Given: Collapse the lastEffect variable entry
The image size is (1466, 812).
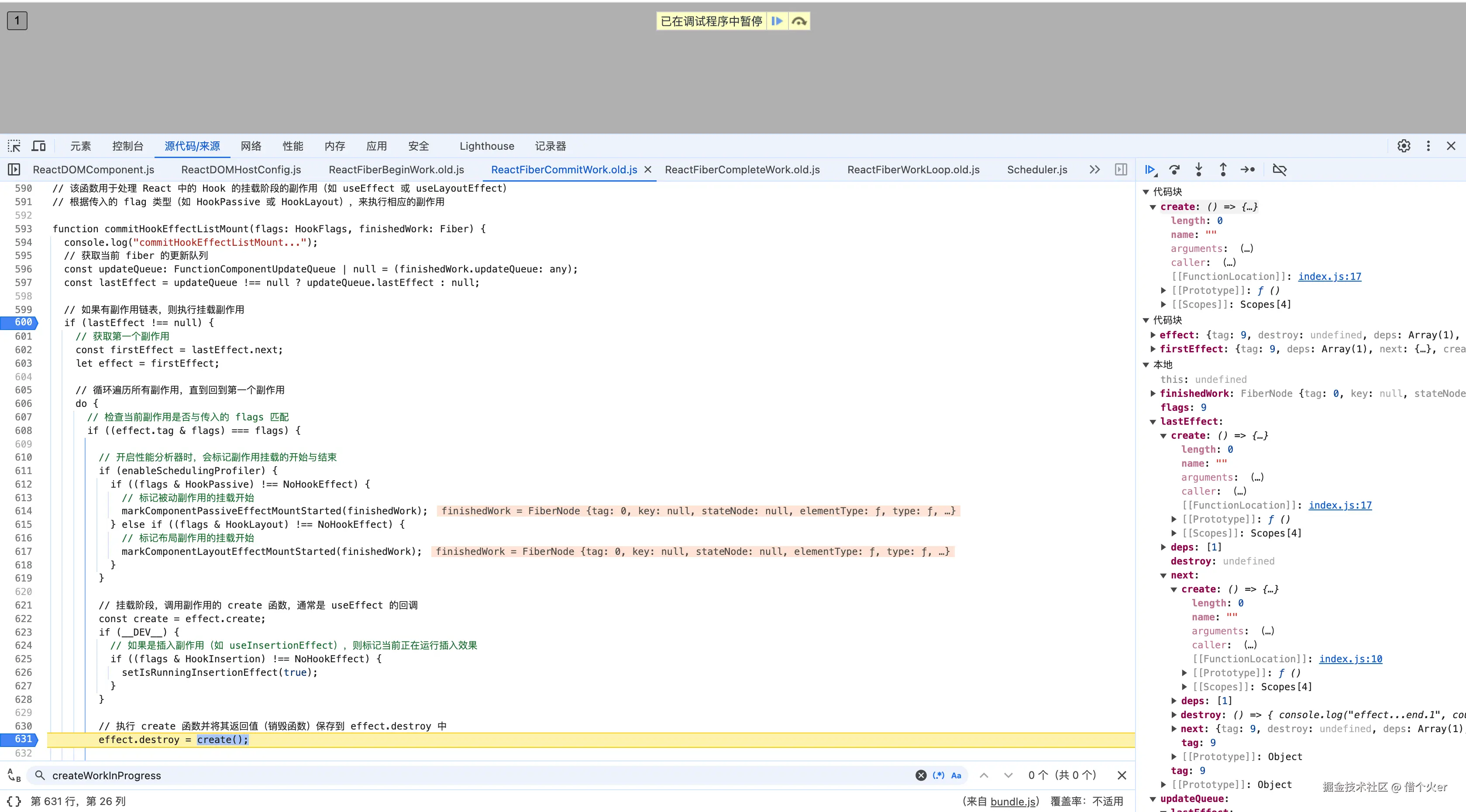Looking at the screenshot, I should tap(1153, 422).
